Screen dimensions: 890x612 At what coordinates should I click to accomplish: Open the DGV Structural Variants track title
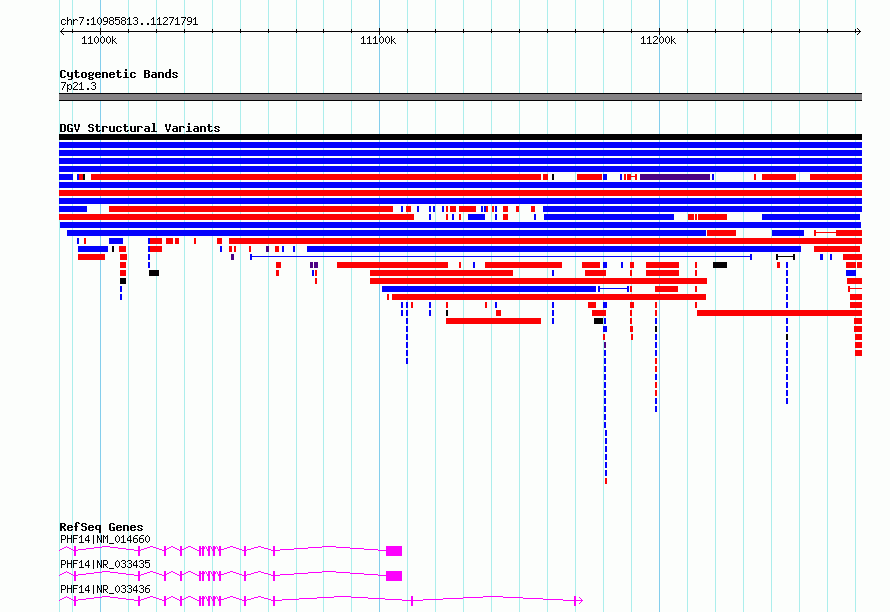[140, 128]
